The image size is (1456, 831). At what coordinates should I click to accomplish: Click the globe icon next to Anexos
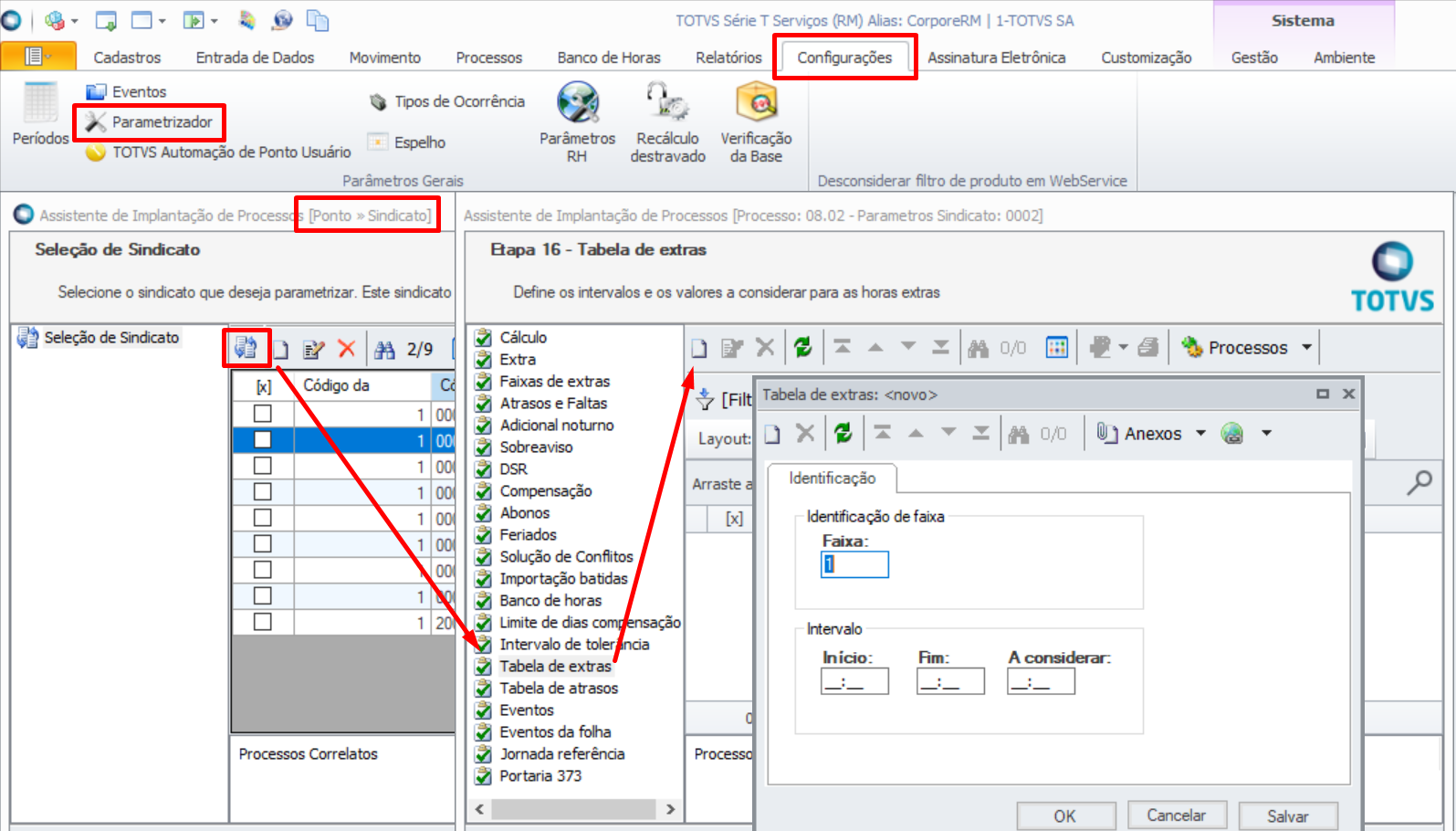[x=1232, y=433]
